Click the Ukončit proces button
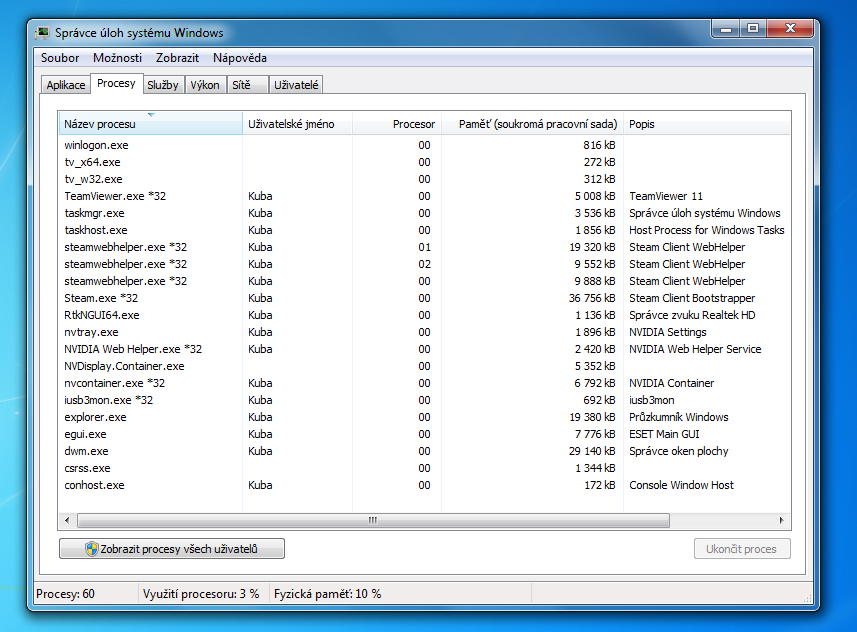This screenshot has height=632, width=857. pos(742,549)
